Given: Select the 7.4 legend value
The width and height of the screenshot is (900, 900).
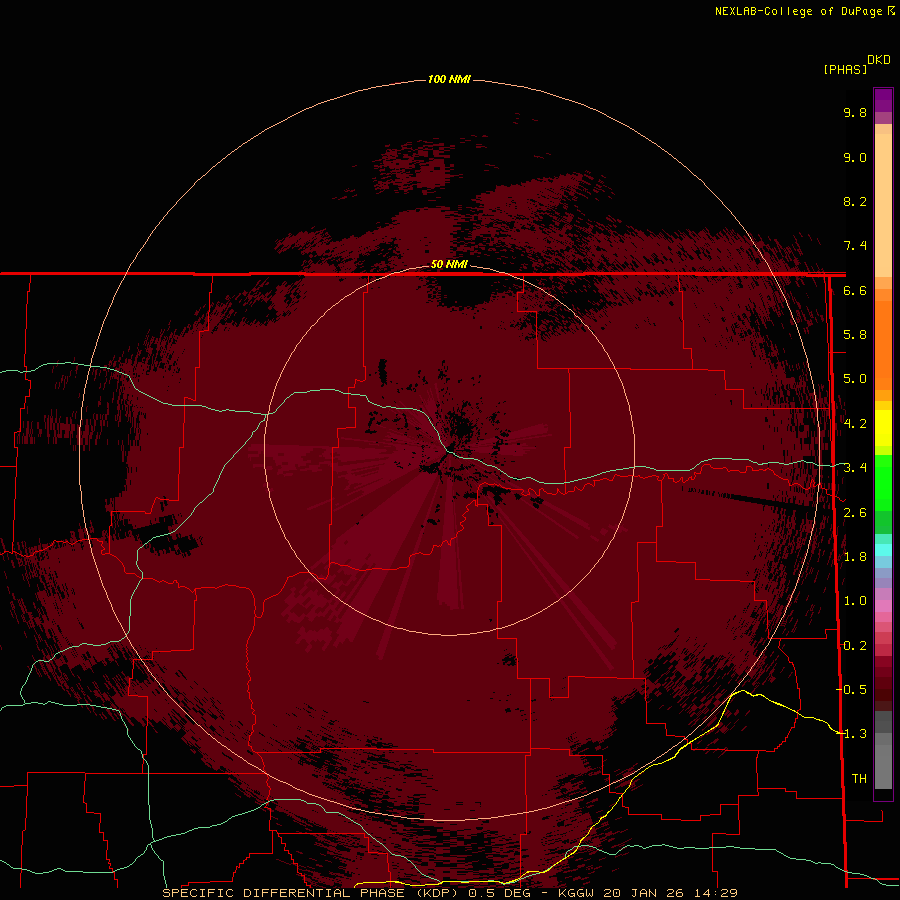Looking at the screenshot, I should pos(855,246).
